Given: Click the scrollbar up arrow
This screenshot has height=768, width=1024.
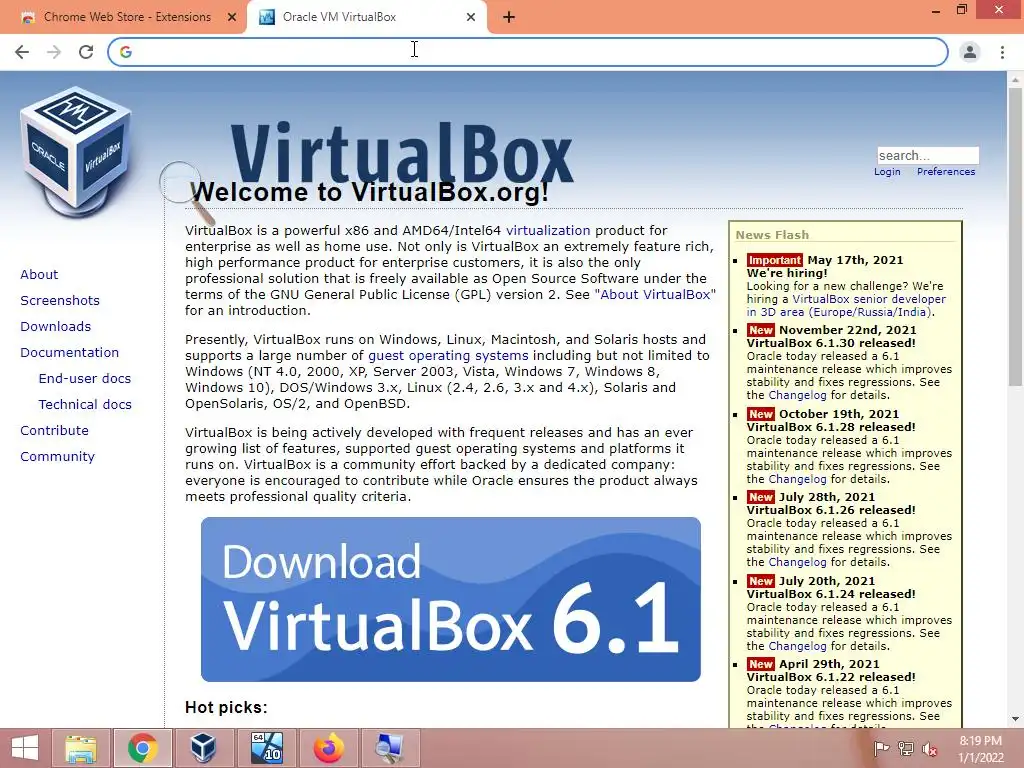Looking at the screenshot, I should pos(1015,79).
